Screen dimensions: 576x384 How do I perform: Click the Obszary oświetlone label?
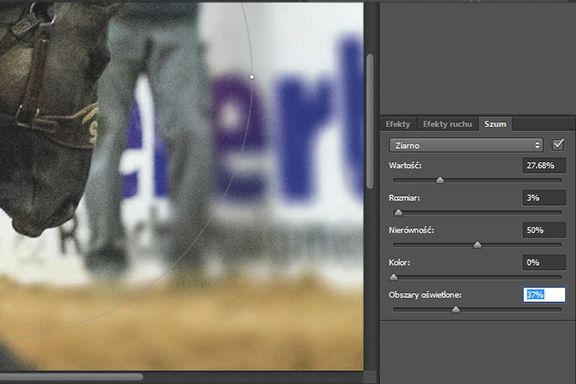tap(425, 295)
